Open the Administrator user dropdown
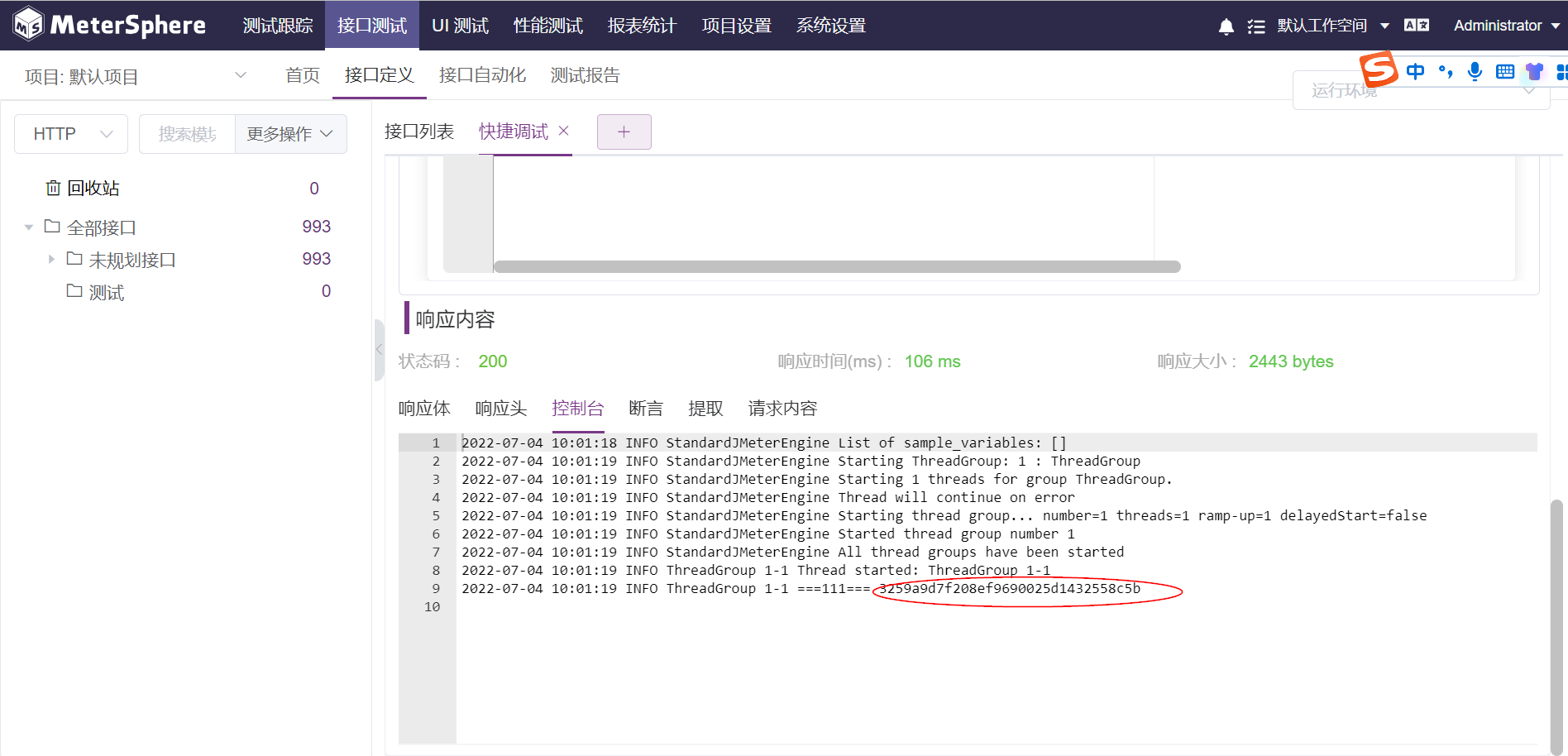Image resolution: width=1568 pixels, height=756 pixels. 1507,26
